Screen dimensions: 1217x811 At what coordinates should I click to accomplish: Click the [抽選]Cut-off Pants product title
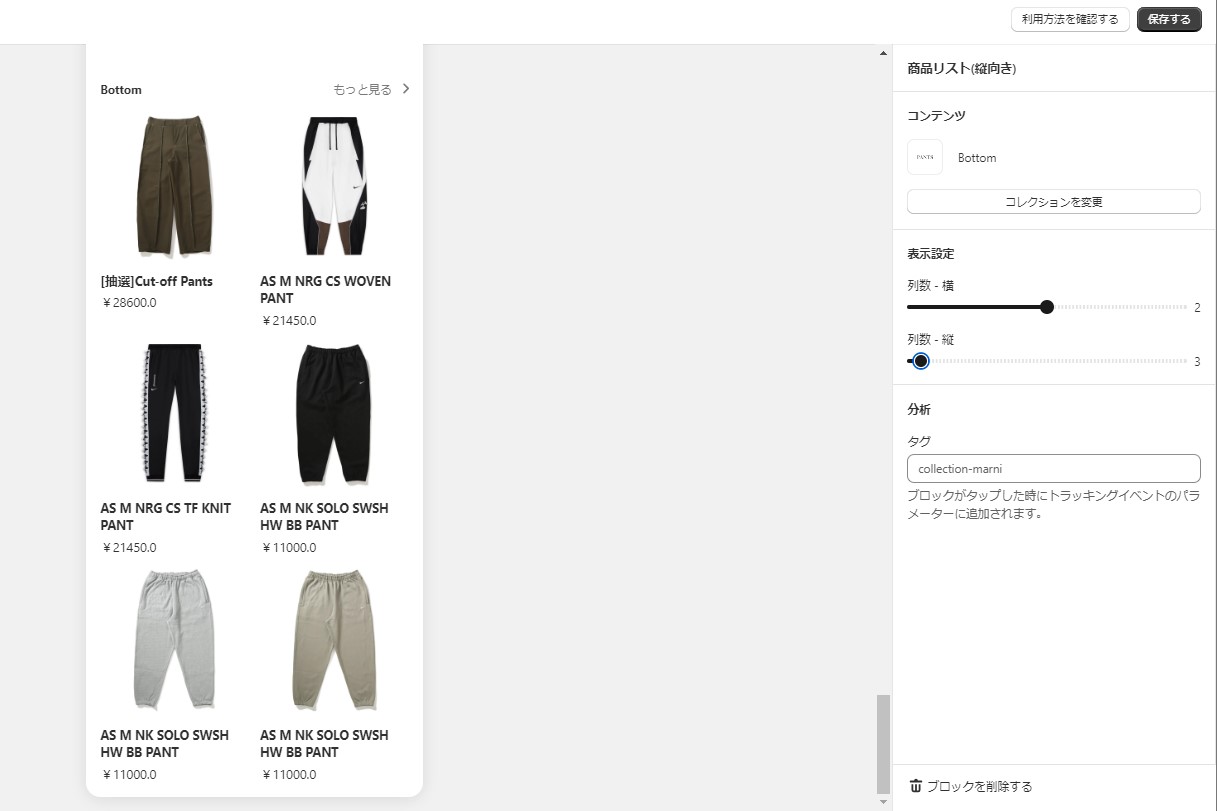pos(157,281)
